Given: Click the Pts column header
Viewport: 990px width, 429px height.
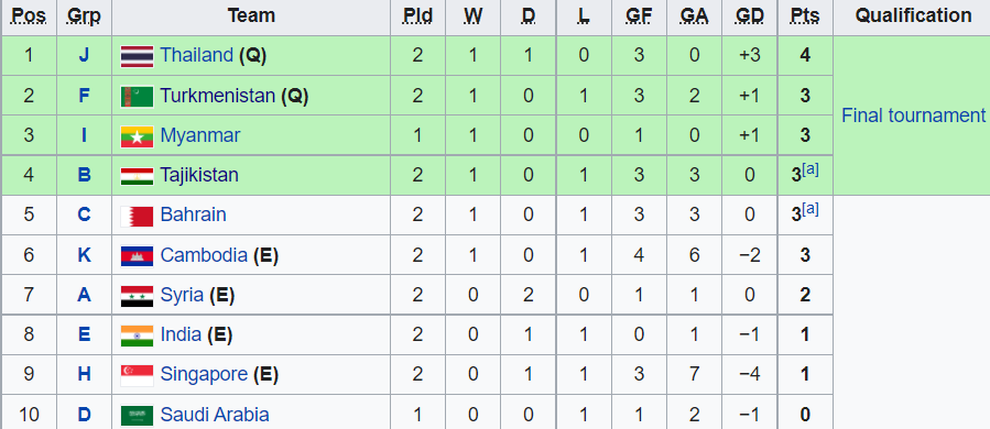Looking at the screenshot, I should click(805, 16).
